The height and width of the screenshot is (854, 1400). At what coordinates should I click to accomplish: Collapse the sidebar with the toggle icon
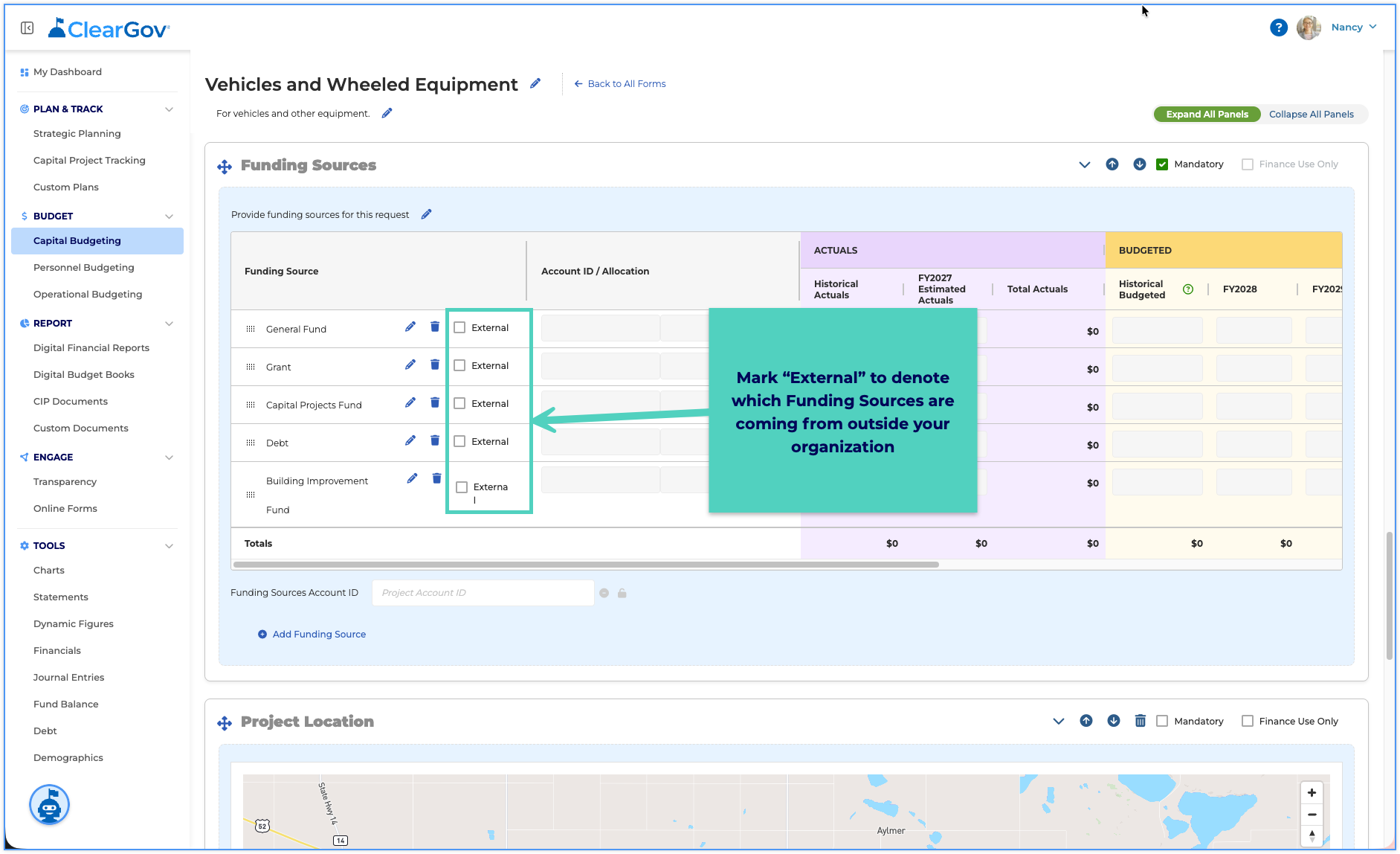click(x=28, y=28)
